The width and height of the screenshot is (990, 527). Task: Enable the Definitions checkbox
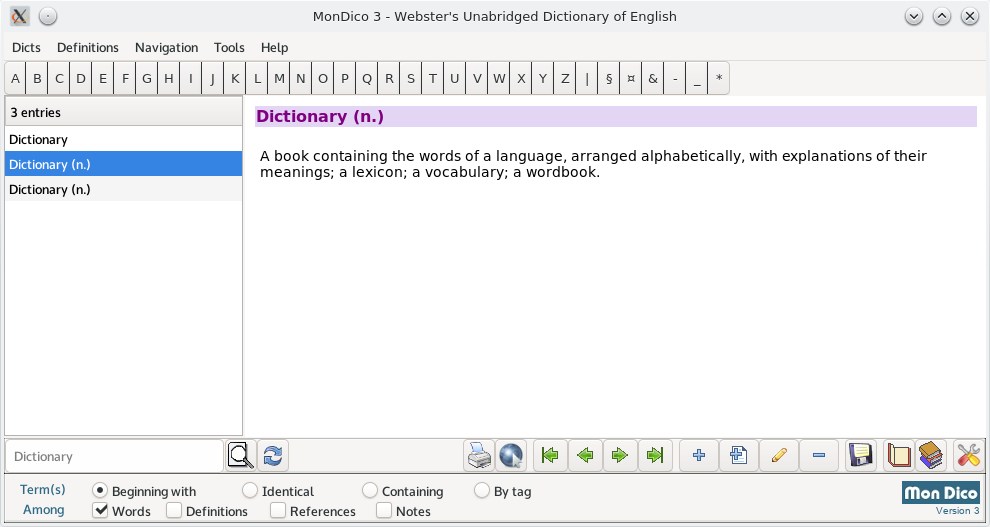point(174,511)
